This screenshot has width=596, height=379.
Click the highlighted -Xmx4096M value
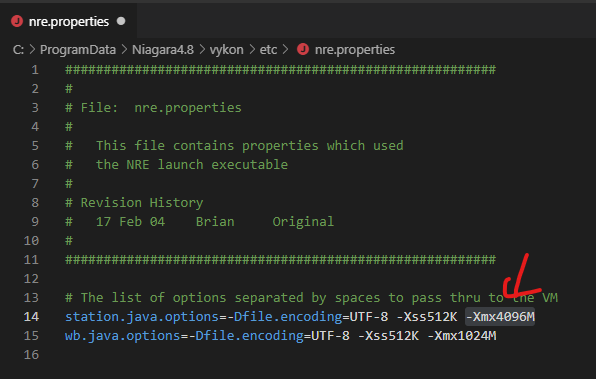[x=500, y=317]
